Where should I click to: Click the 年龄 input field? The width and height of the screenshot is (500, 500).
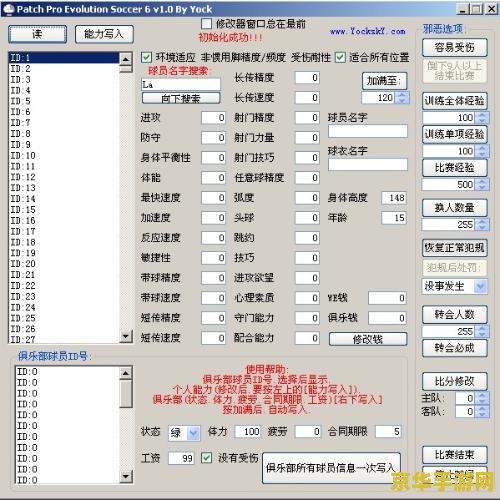click(394, 218)
